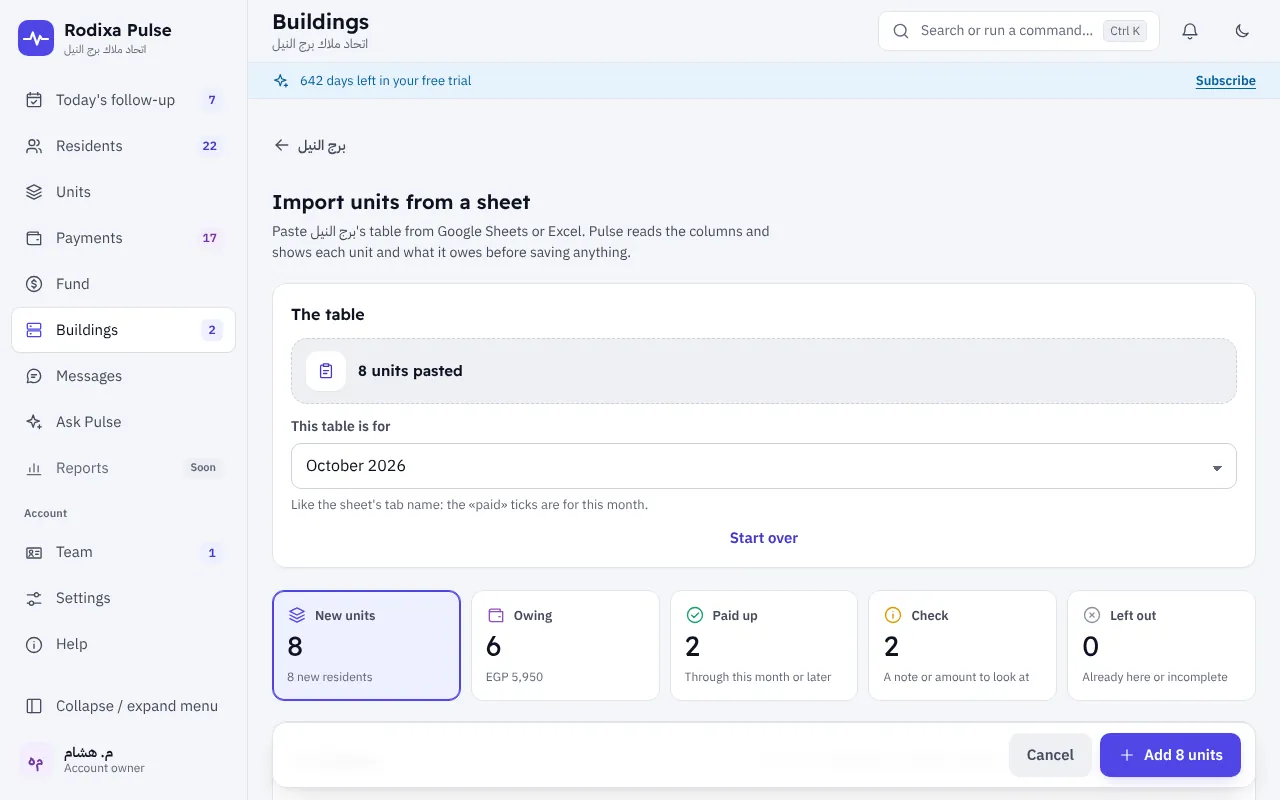Click the dropdown arrow of month selector
Viewport: 1280px width, 800px height.
(1217, 468)
